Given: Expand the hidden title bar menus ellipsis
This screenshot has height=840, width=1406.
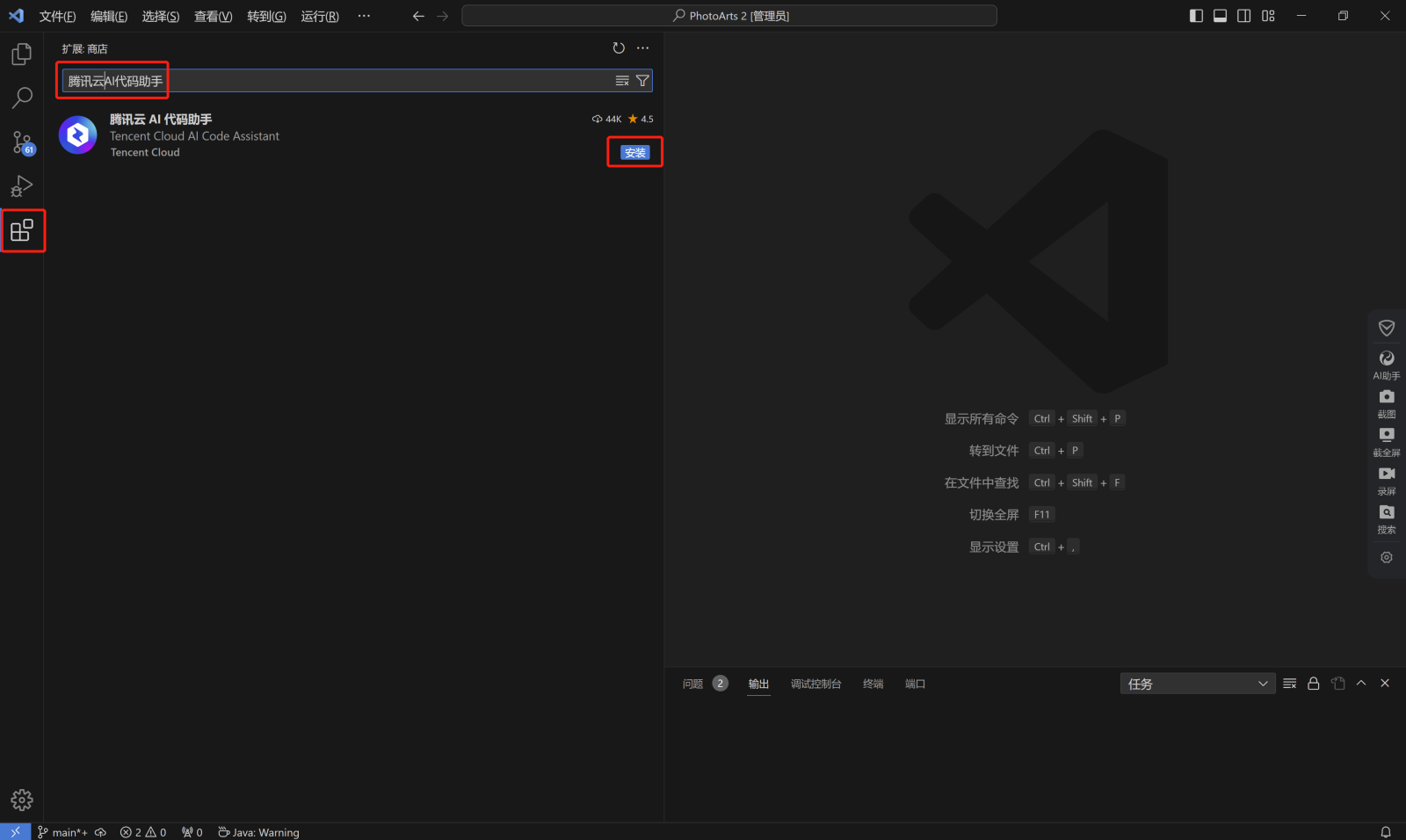Looking at the screenshot, I should tap(364, 16).
